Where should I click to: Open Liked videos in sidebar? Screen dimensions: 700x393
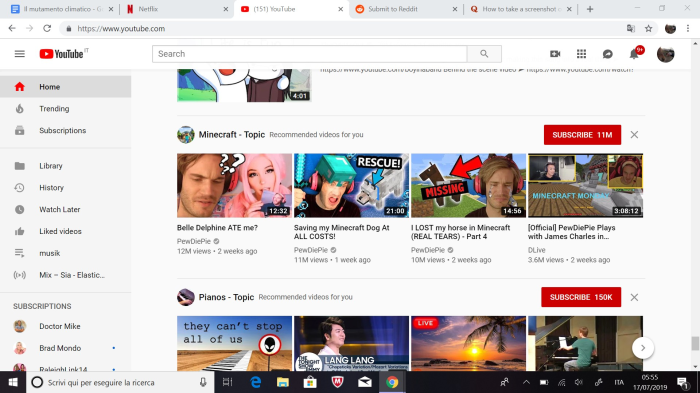(x=66, y=232)
